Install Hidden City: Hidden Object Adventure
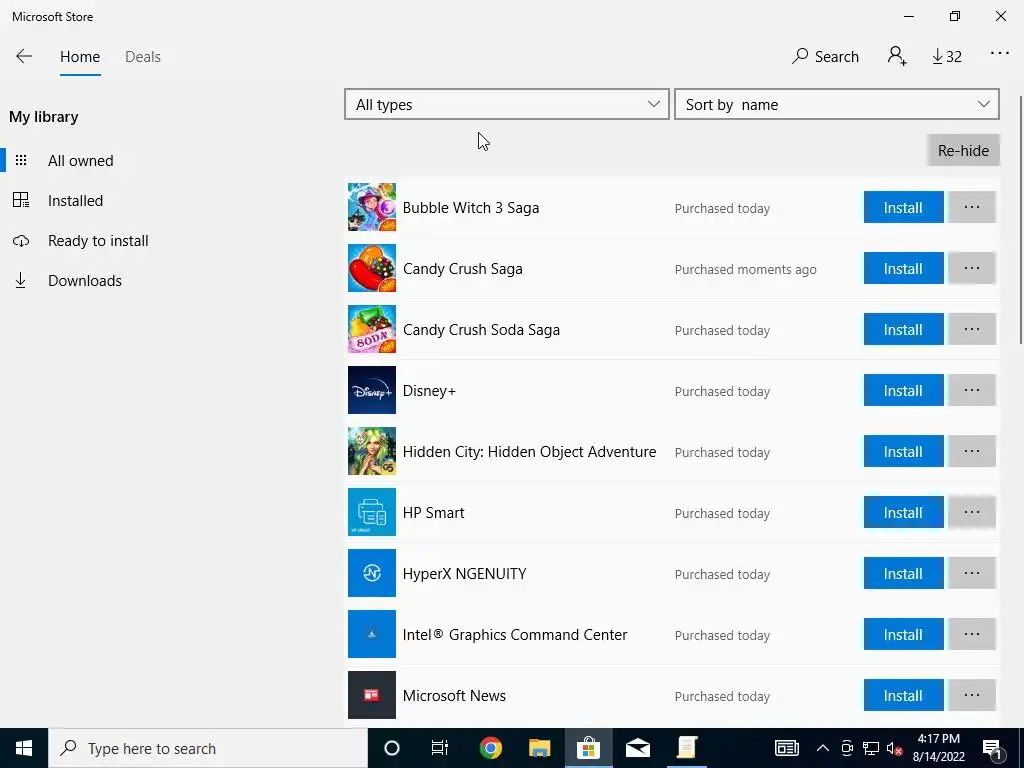Screen dimensions: 1024x768 click(x=903, y=451)
